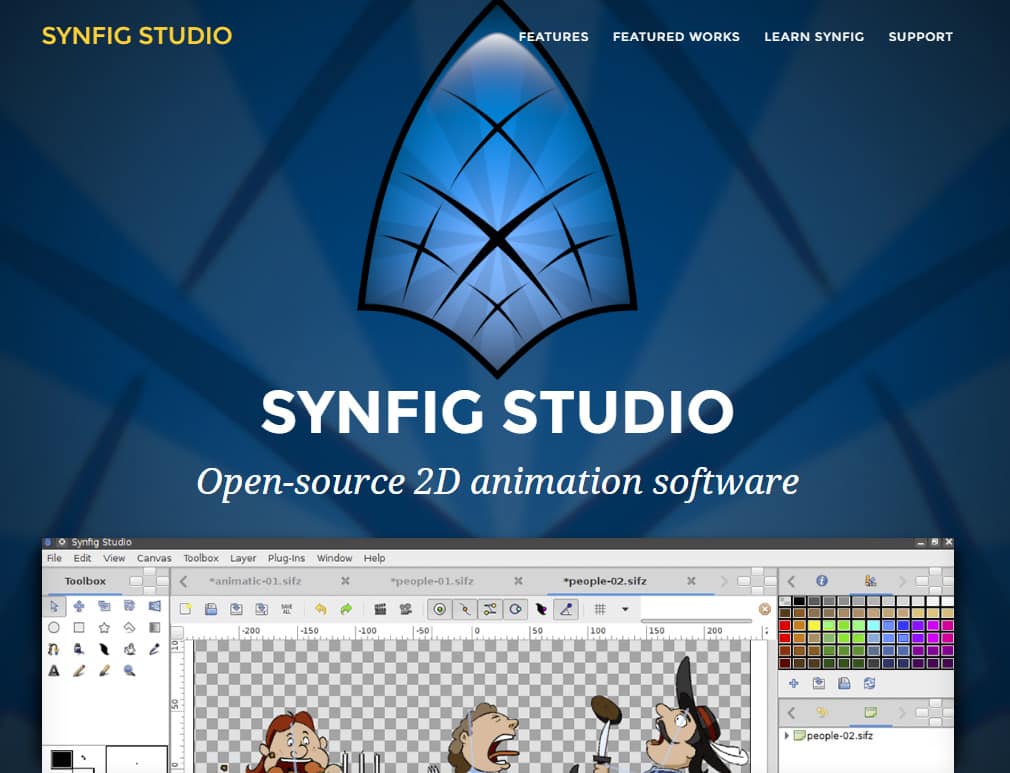
Task: Select the Spline tool
Action: pyautogui.click(x=54, y=649)
